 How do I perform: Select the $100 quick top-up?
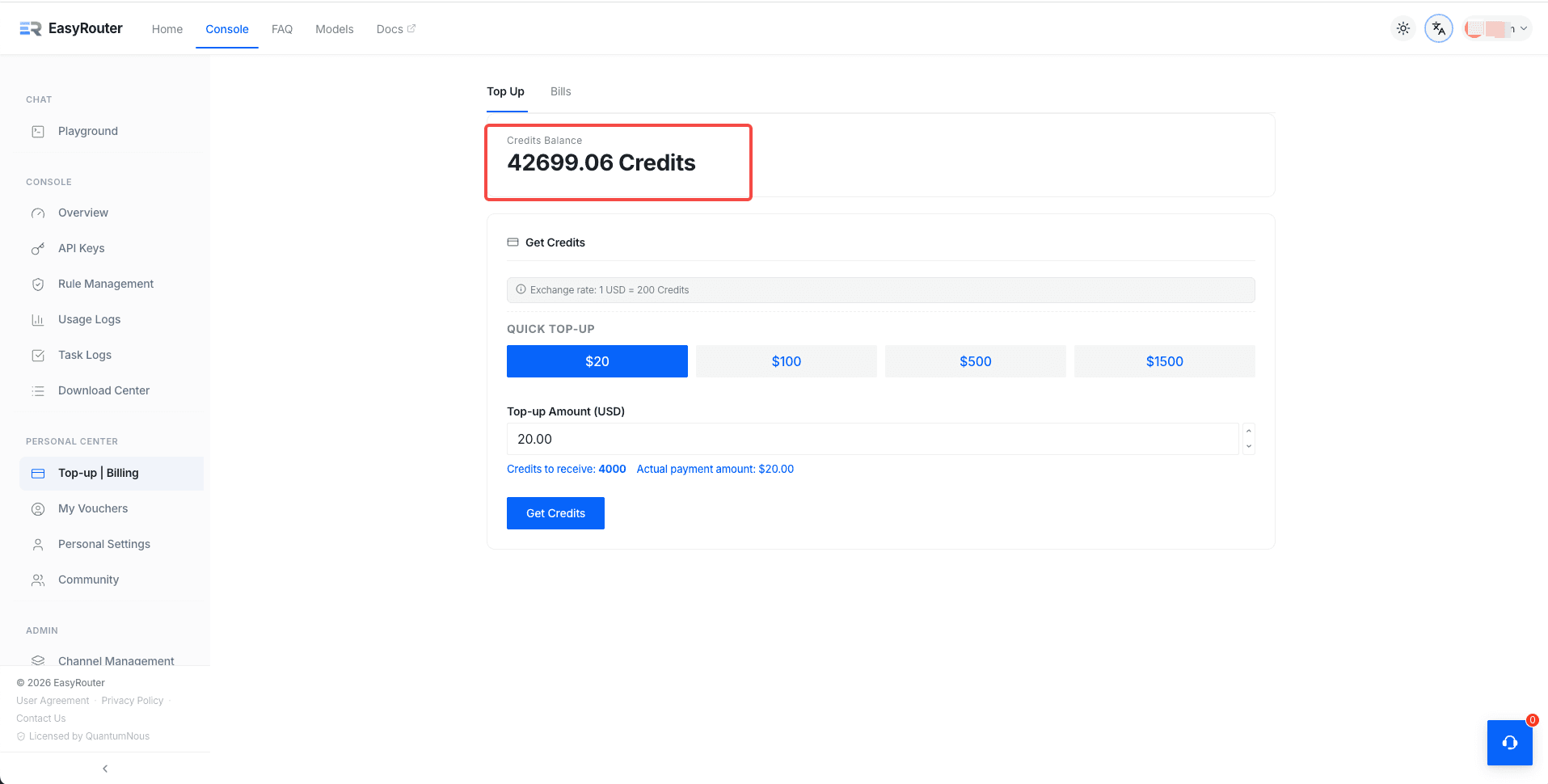787,361
